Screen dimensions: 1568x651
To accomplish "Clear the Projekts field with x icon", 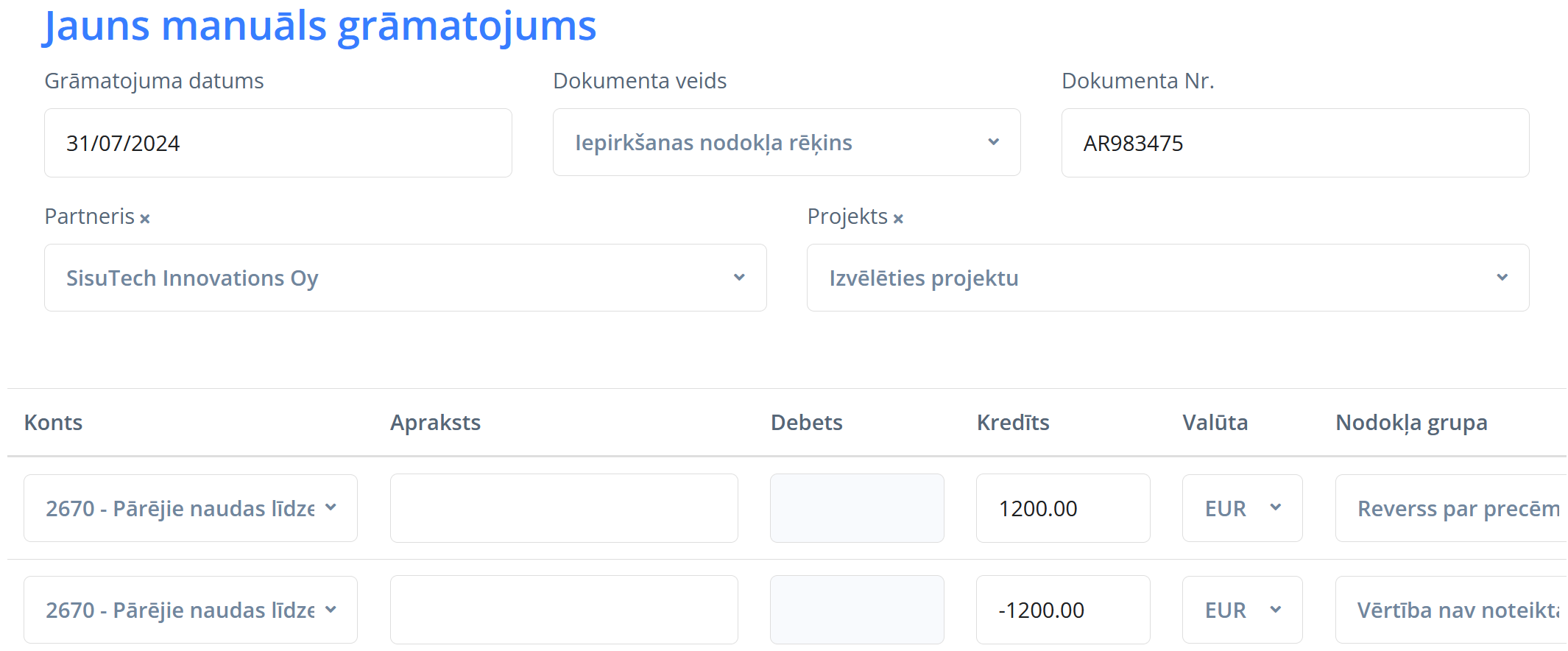I will 898,219.
